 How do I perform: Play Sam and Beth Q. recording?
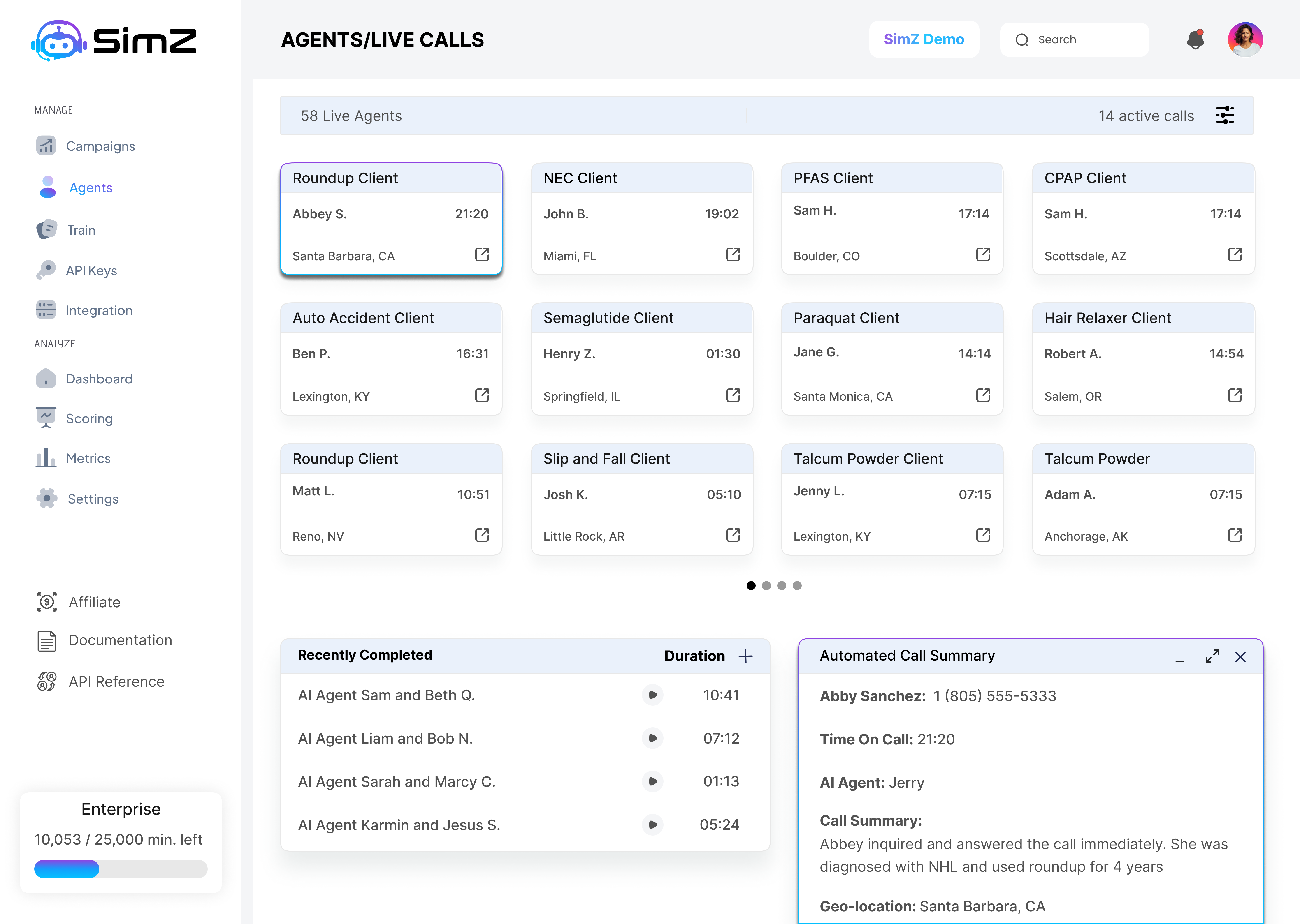click(653, 695)
